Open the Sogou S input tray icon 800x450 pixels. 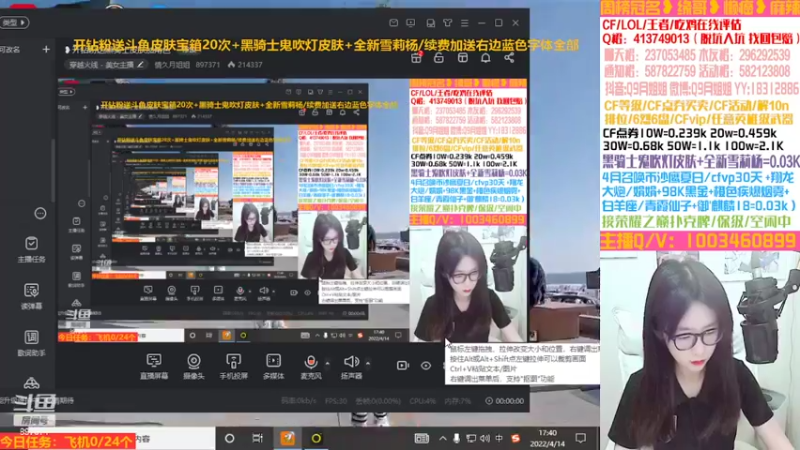tap(515, 438)
